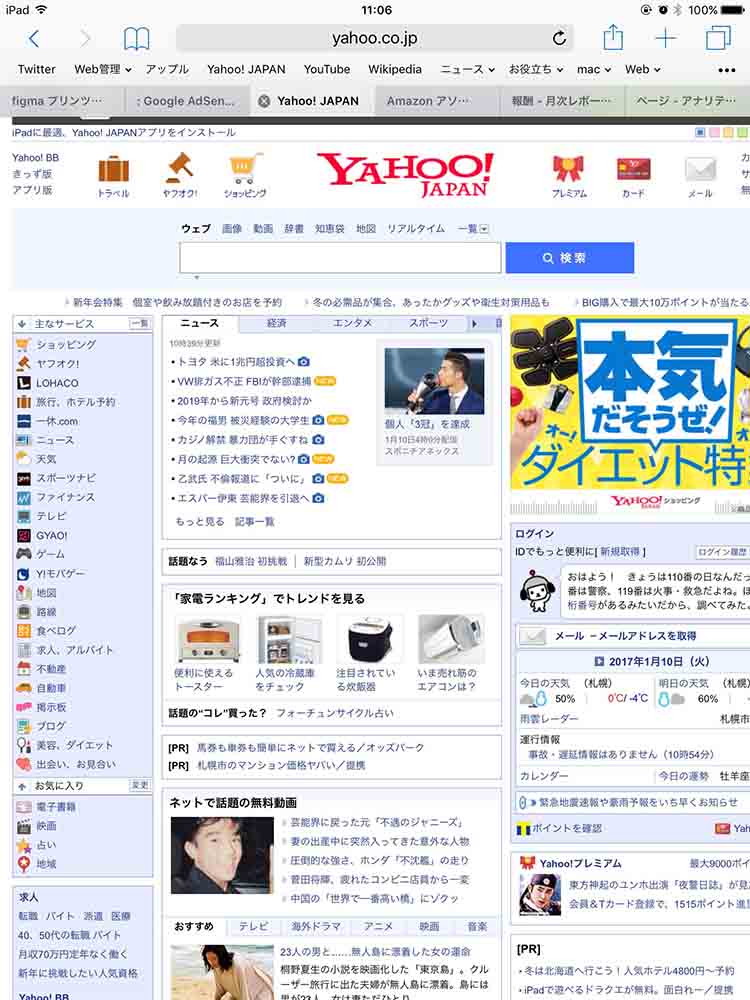Click the blue 検索 button
This screenshot has width=750, height=1000.
(570, 258)
